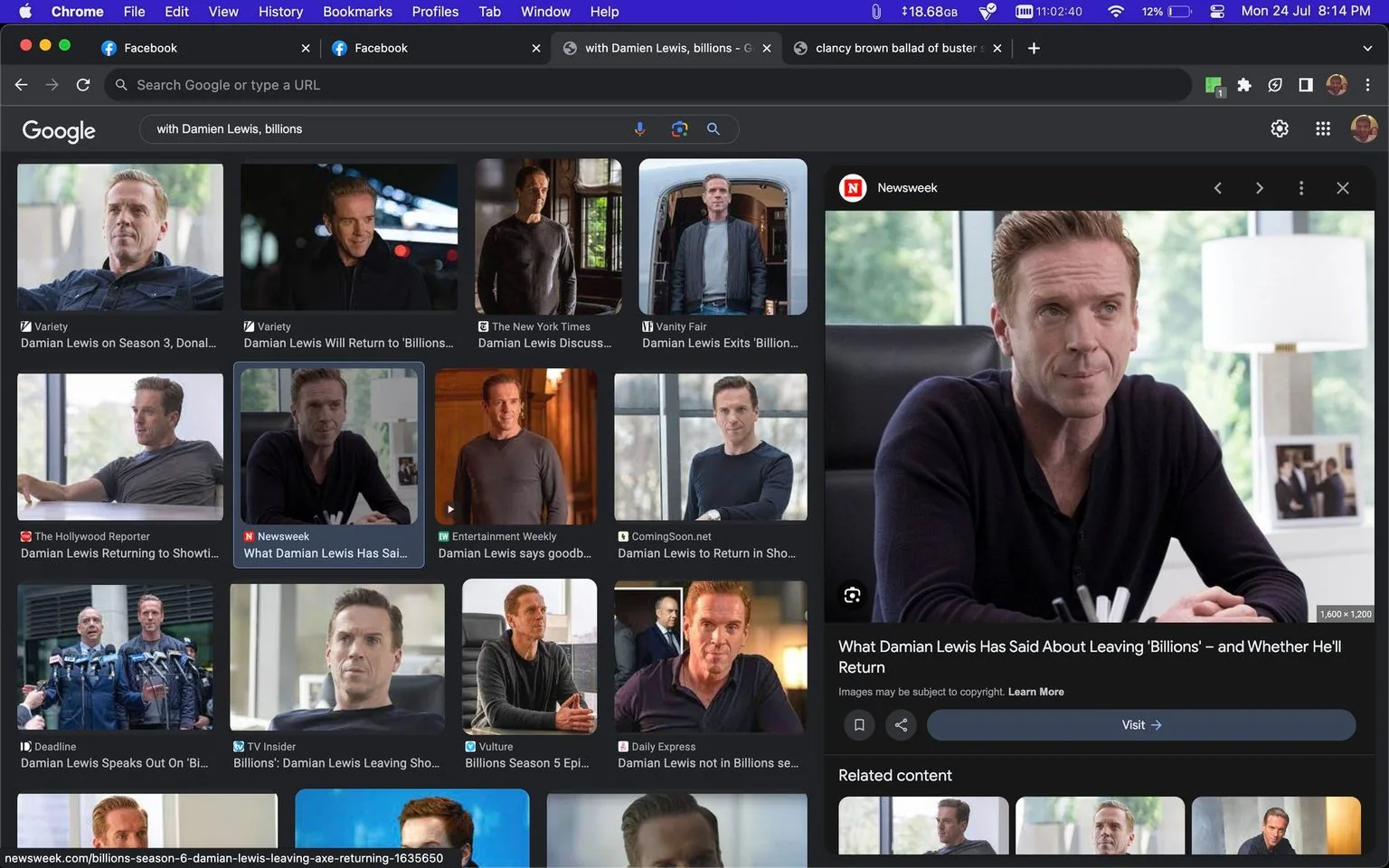1389x868 pixels.
Task: Share the Newsweek image
Action: click(x=901, y=725)
